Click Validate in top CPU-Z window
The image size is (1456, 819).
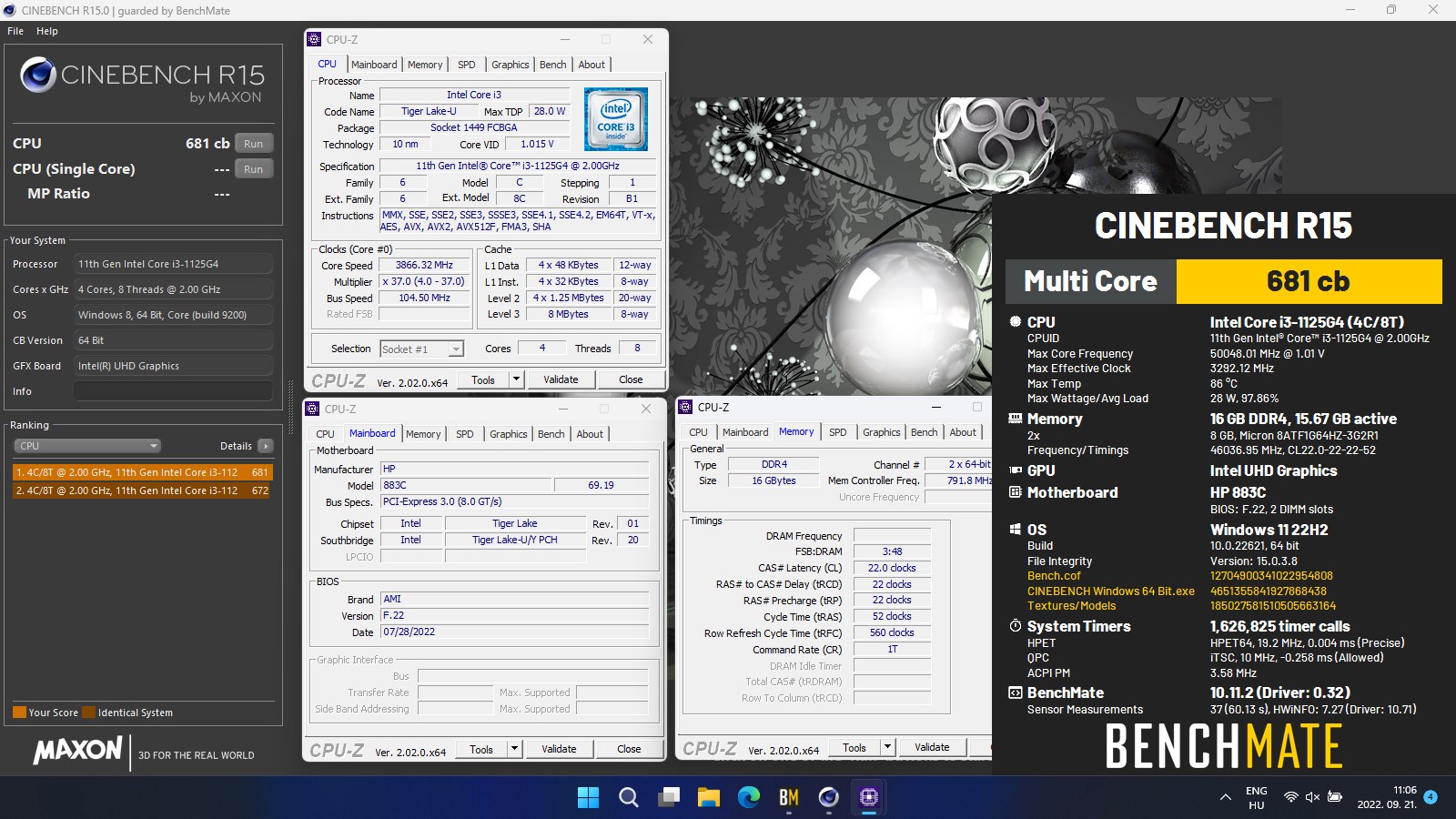tap(561, 379)
